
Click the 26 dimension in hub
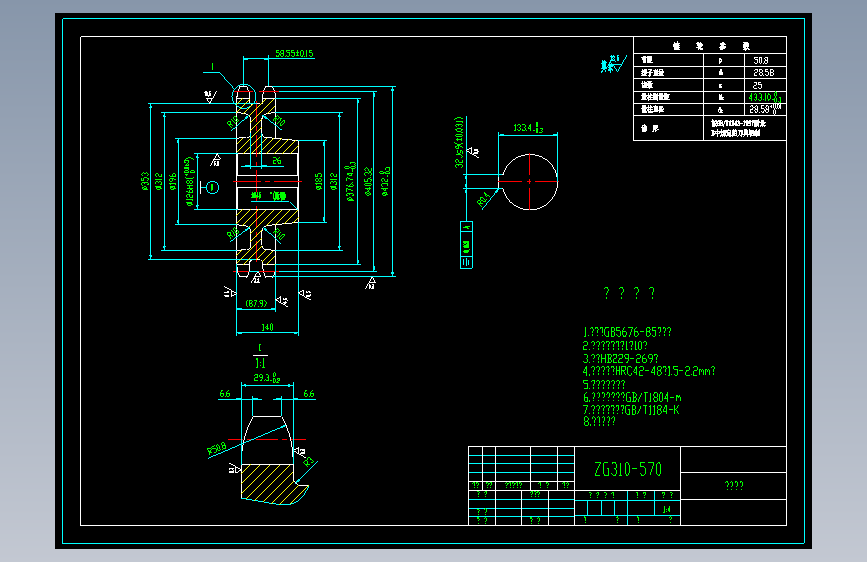tap(277, 160)
